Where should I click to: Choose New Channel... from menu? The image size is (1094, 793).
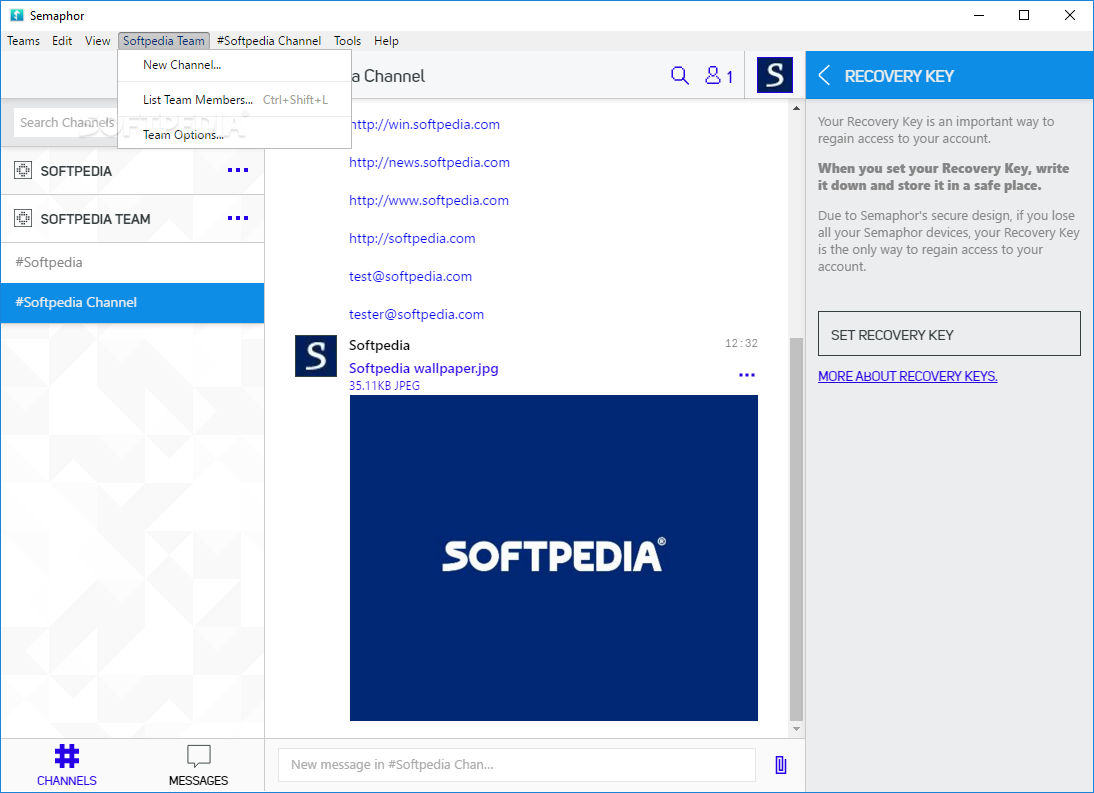234,65
